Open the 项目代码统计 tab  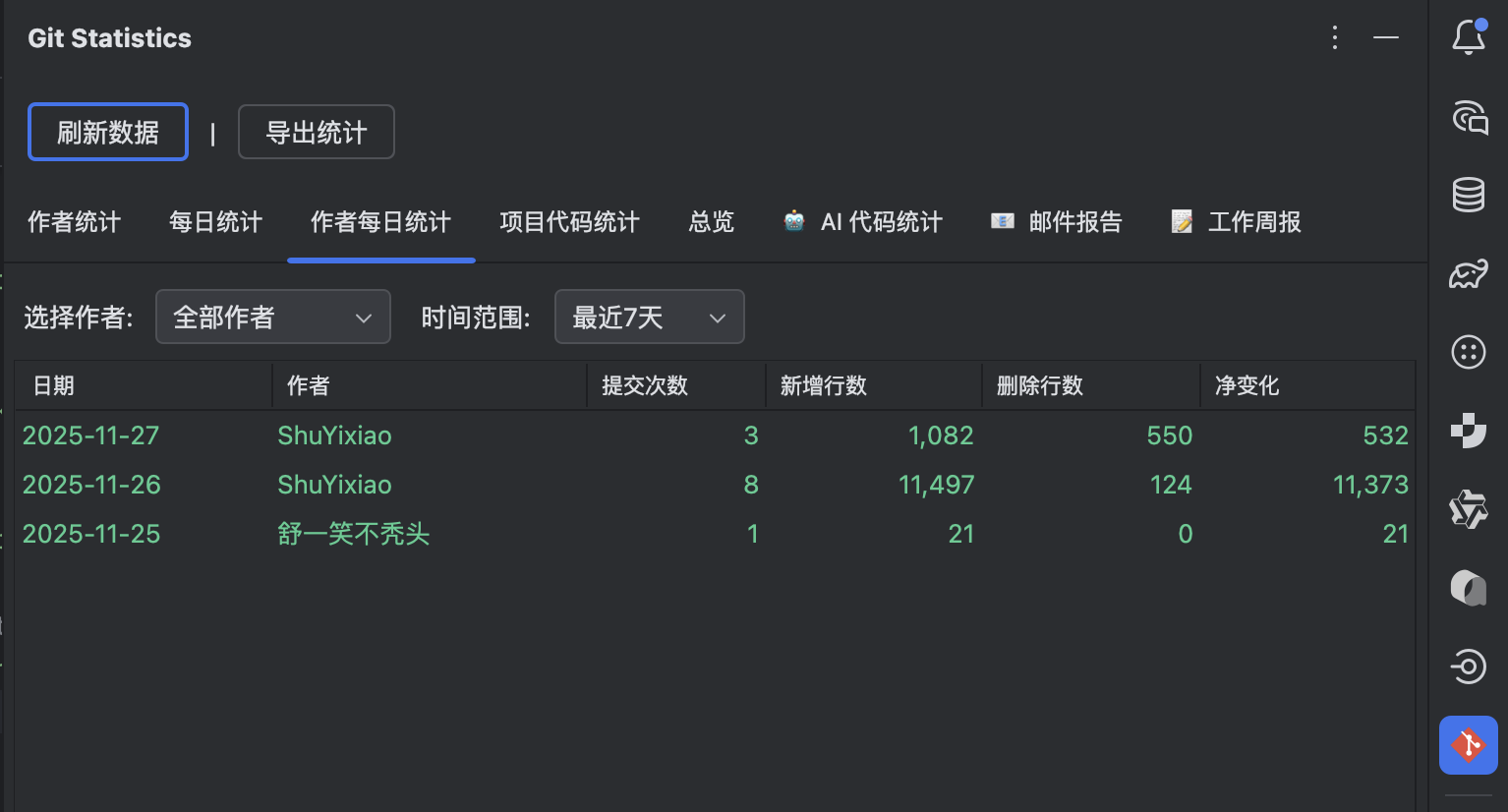(569, 222)
